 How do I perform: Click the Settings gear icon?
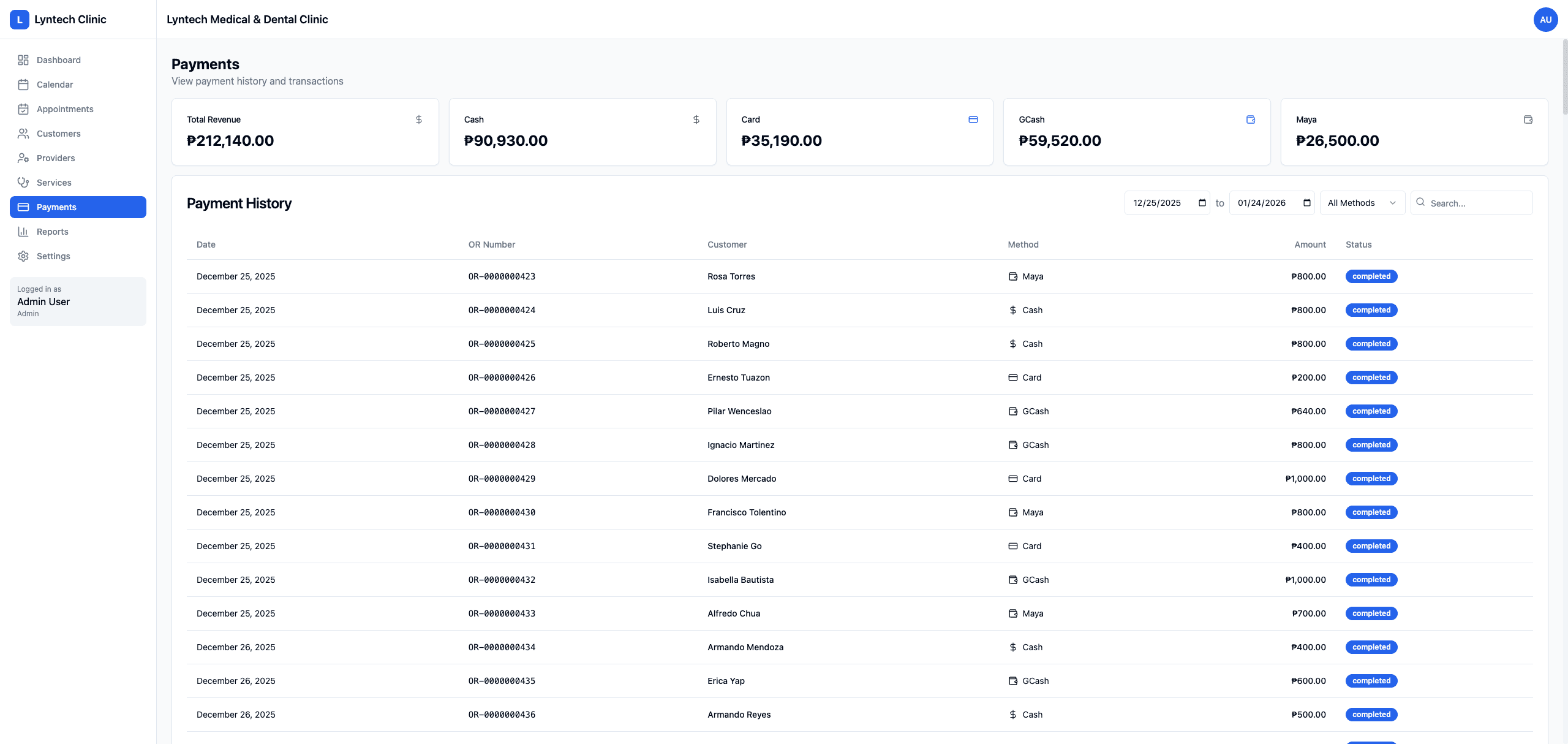(23, 256)
